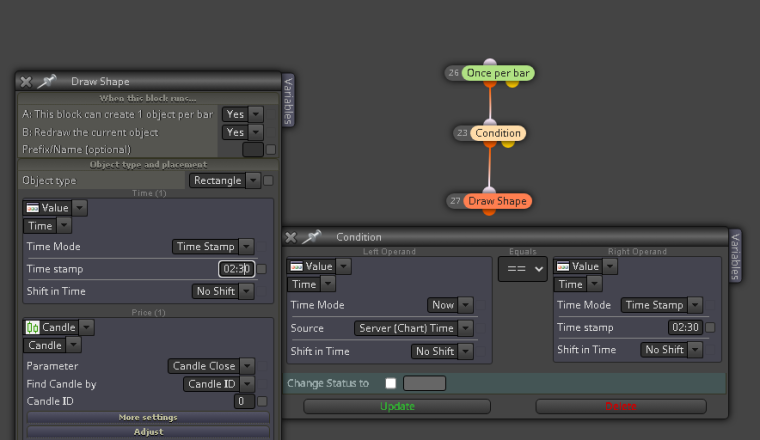Open Candle Close parameter dropdown

[211, 366]
